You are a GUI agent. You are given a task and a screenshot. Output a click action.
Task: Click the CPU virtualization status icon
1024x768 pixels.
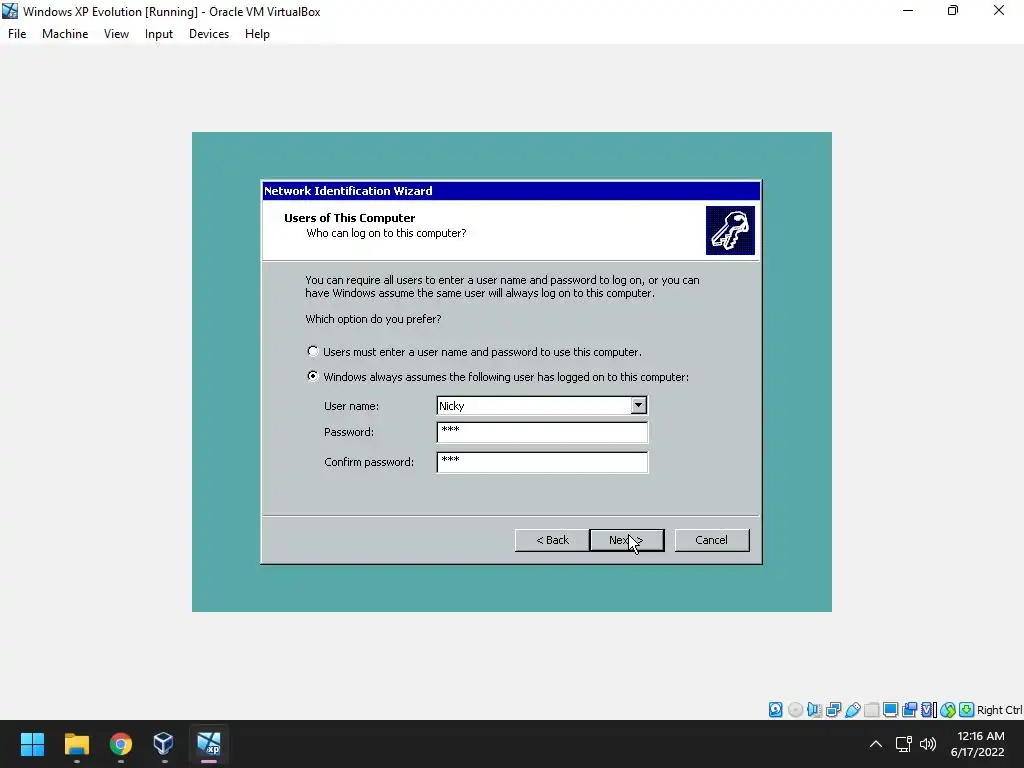928,710
